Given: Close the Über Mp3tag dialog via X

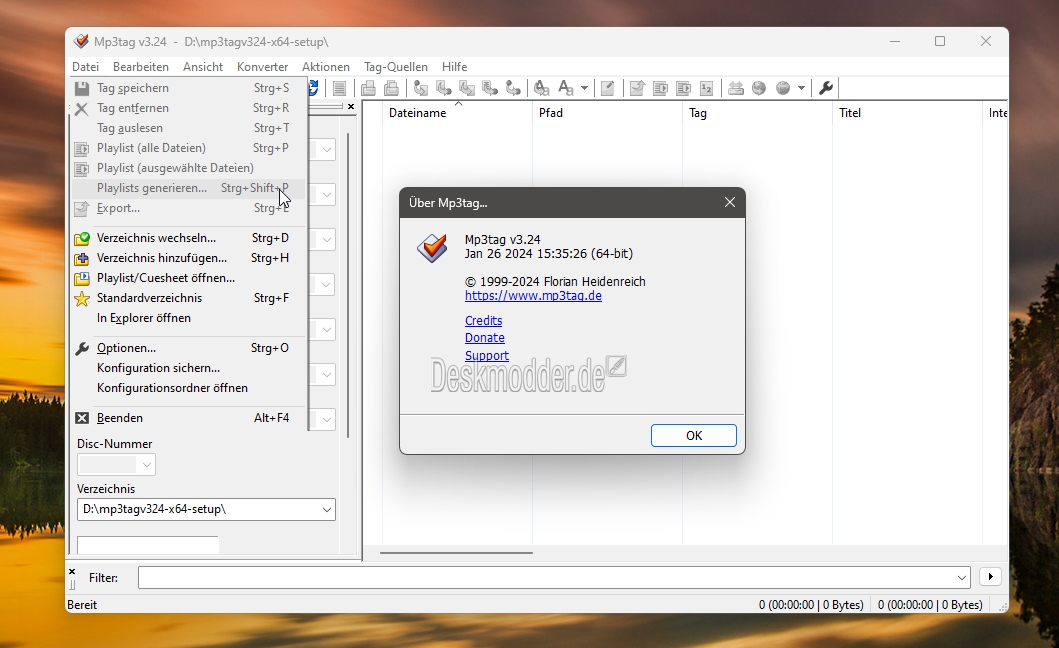Looking at the screenshot, I should (x=729, y=202).
